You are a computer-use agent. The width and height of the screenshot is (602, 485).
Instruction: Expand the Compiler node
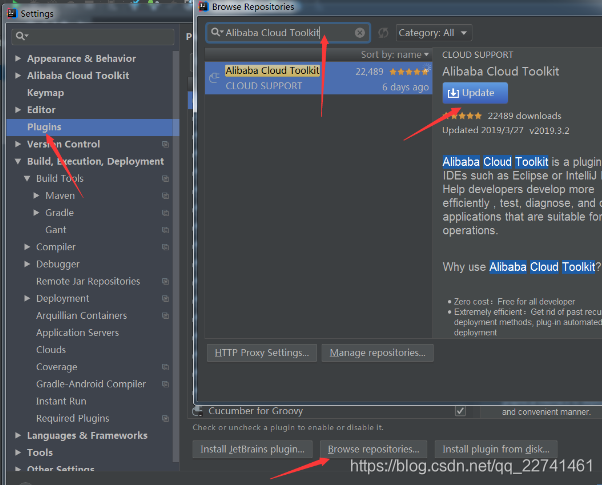coord(27,247)
